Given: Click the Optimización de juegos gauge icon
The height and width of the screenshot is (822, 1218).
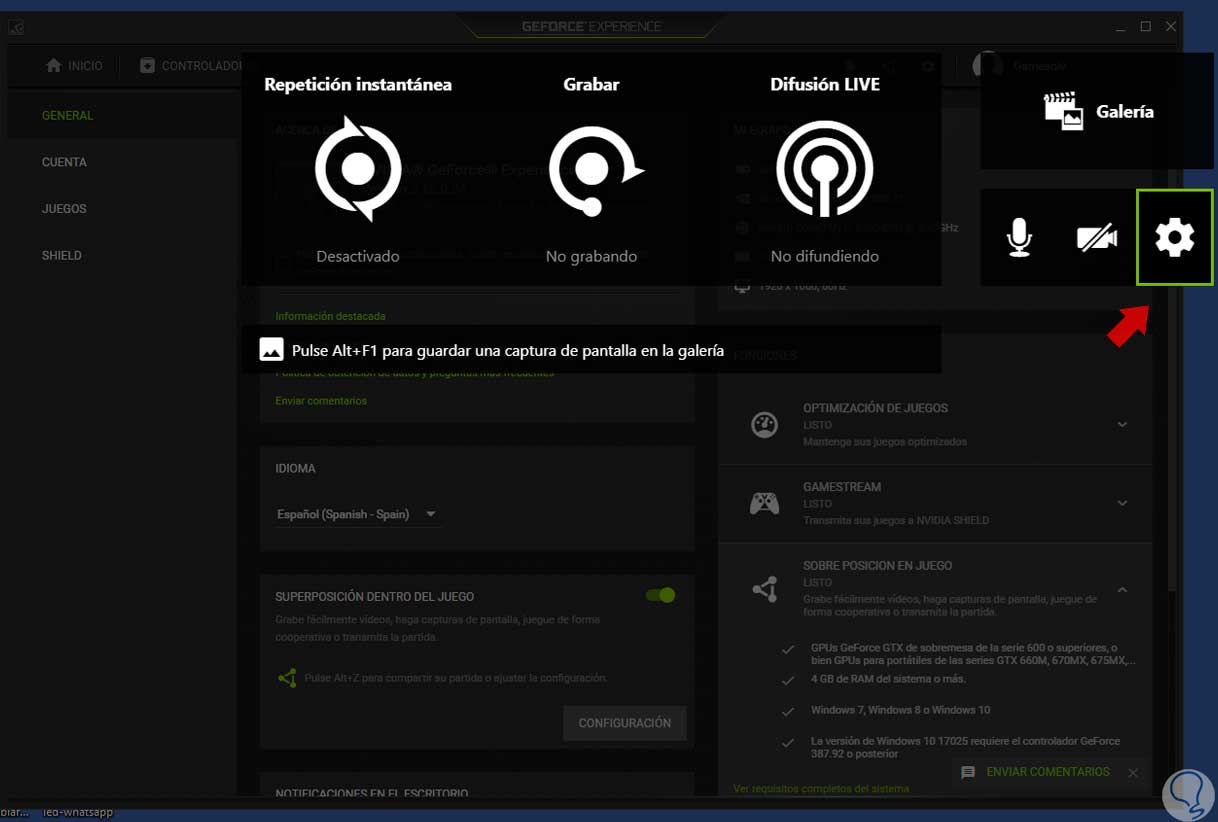Looking at the screenshot, I should tap(764, 424).
